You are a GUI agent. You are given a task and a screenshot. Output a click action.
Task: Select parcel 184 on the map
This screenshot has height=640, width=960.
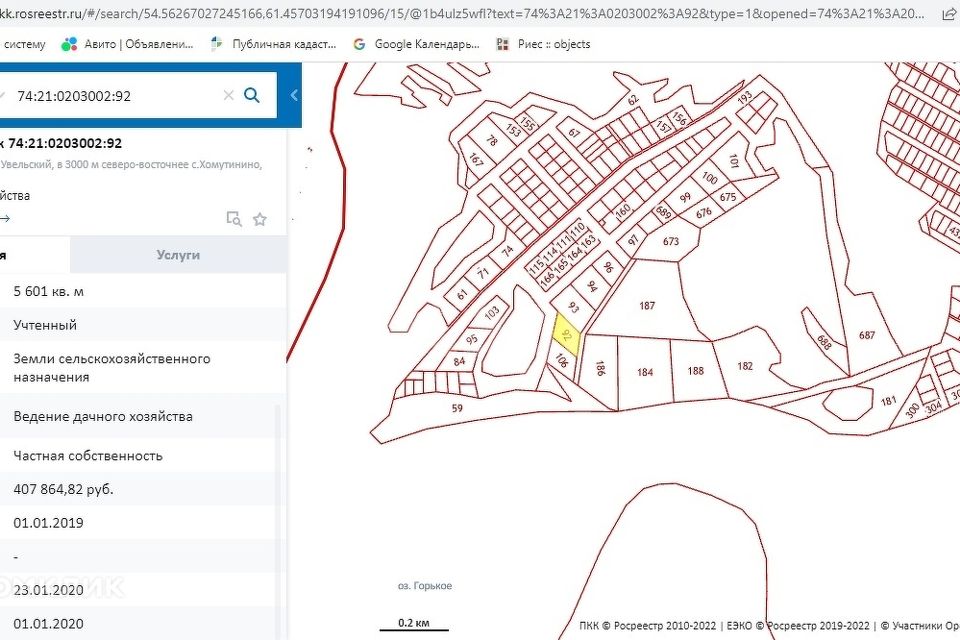(x=644, y=373)
